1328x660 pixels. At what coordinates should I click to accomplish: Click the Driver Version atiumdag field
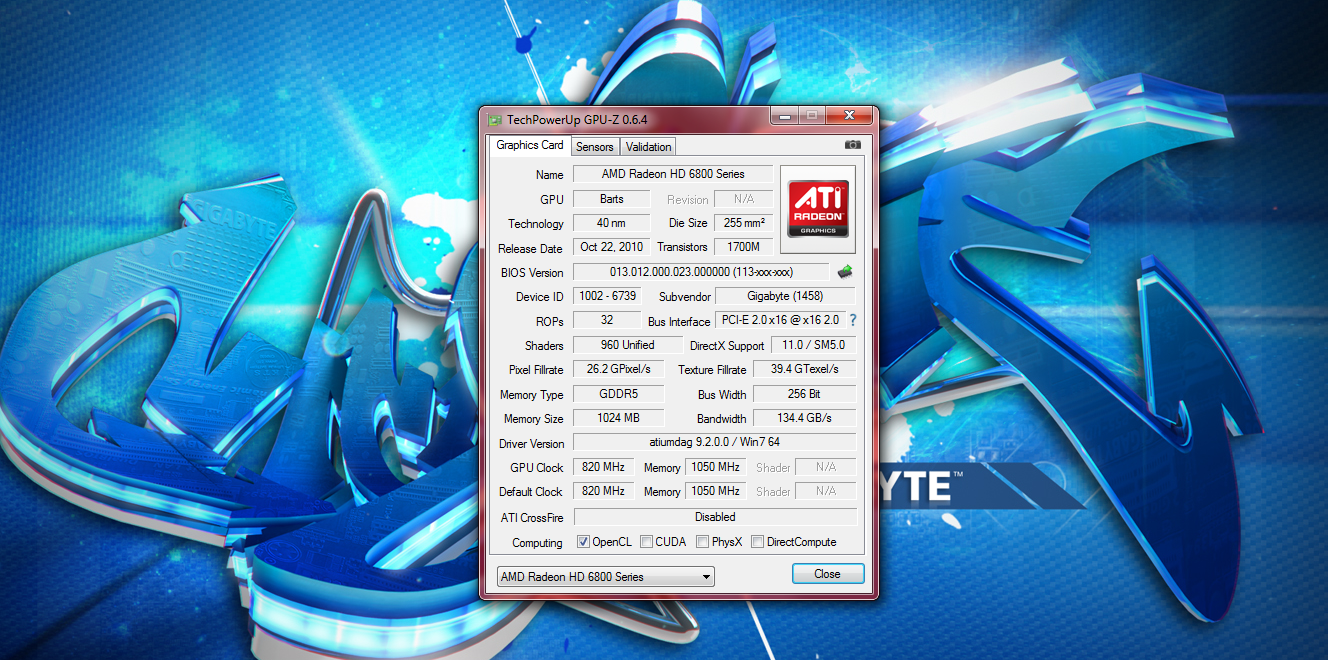(714, 443)
